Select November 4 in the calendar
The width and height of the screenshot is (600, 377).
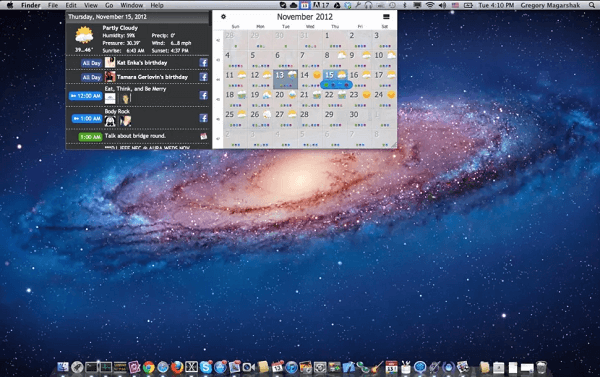[x=236, y=60]
